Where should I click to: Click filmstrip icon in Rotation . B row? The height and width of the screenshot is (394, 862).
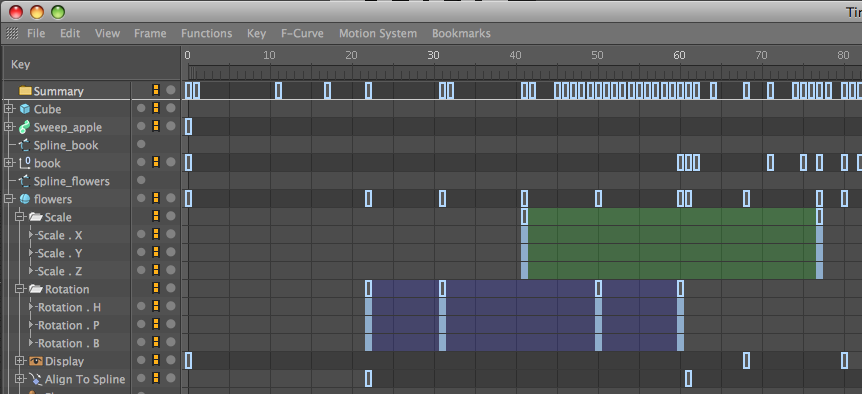coord(156,342)
